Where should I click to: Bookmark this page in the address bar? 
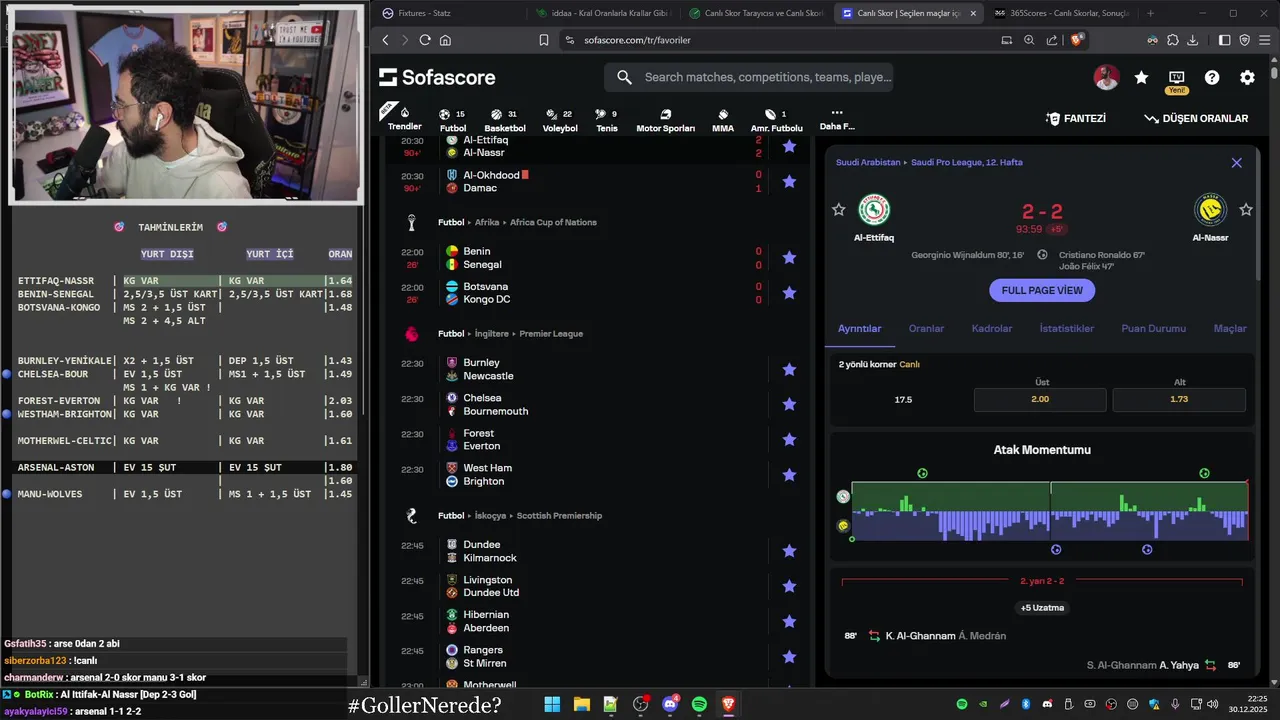(544, 40)
